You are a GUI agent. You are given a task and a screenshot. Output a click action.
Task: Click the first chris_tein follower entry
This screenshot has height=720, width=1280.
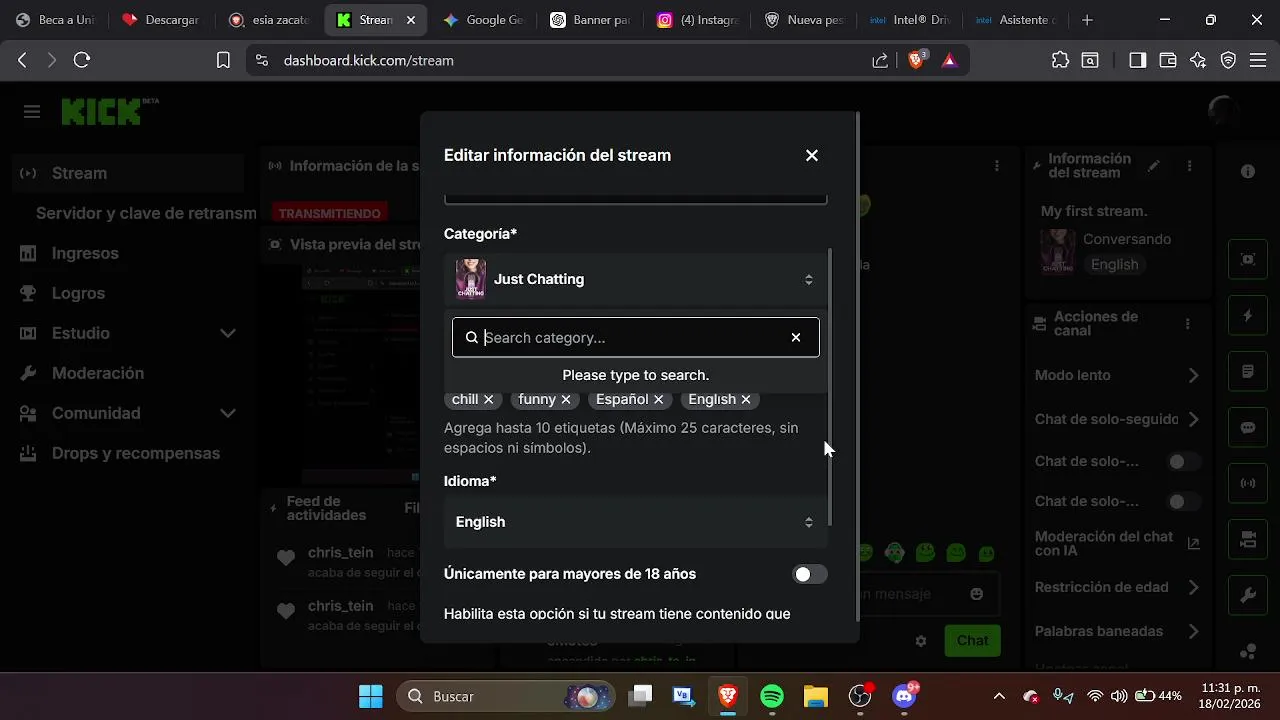click(340, 562)
